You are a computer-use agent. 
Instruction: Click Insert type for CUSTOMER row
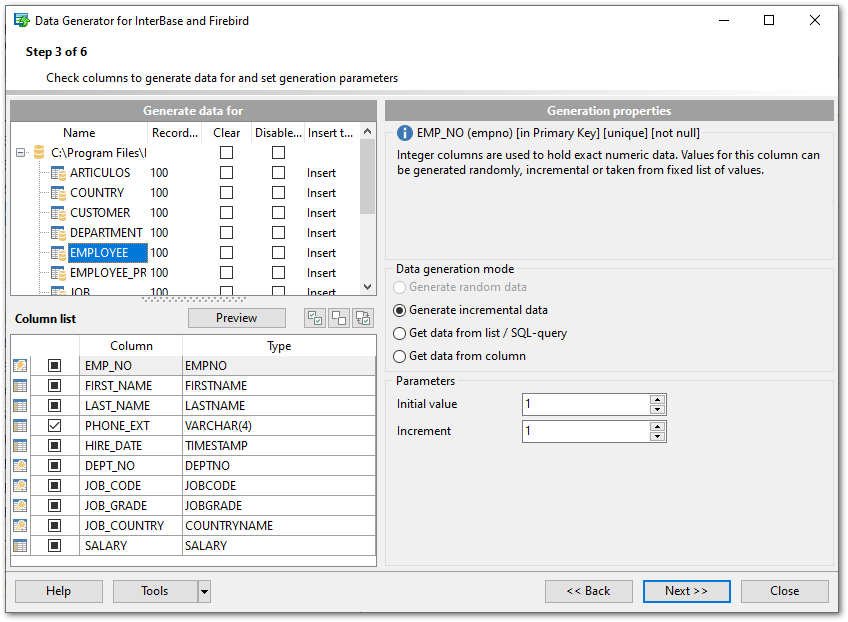coord(321,213)
